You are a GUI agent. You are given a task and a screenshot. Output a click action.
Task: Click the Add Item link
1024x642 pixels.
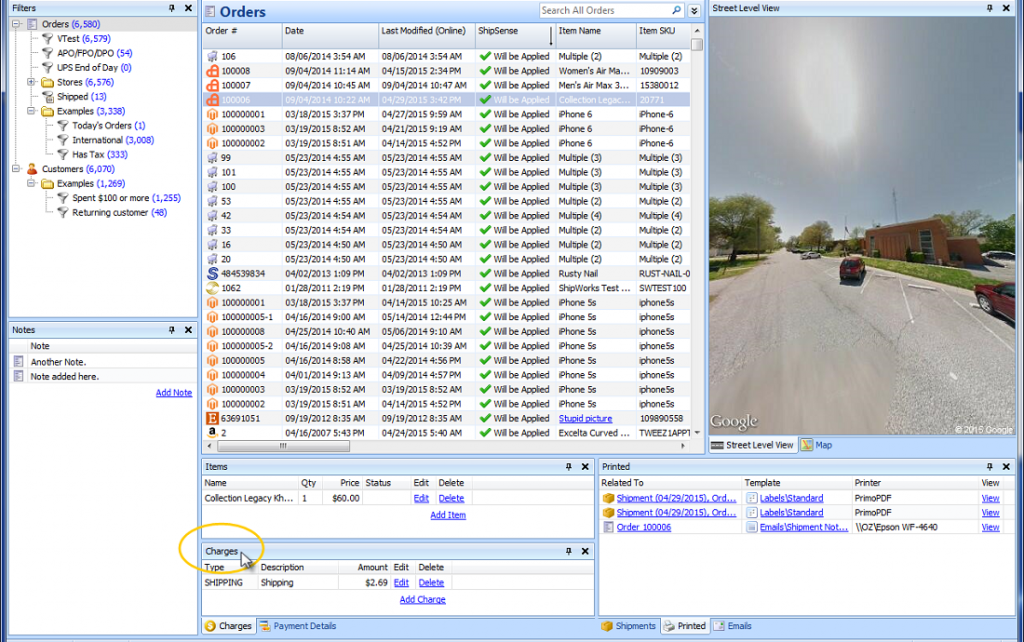point(447,515)
